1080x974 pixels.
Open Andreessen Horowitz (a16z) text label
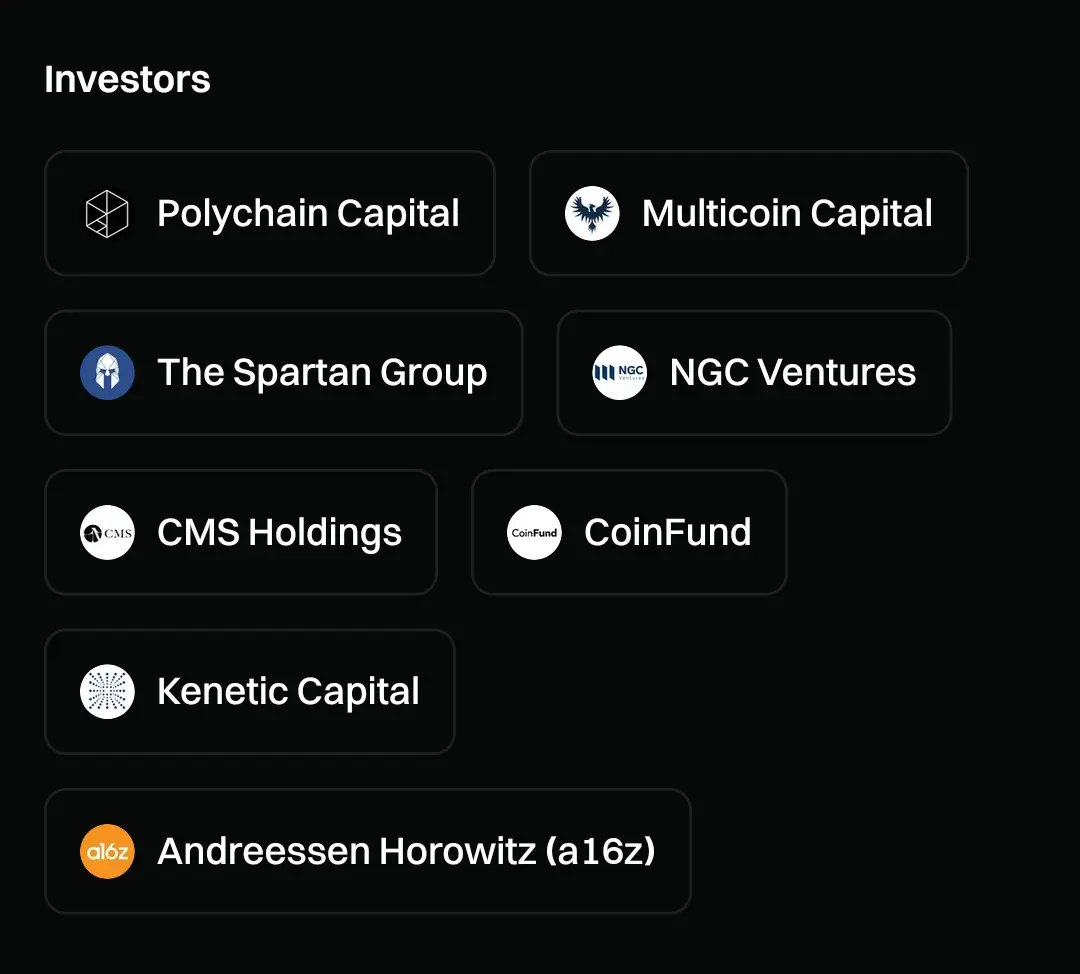tap(406, 851)
